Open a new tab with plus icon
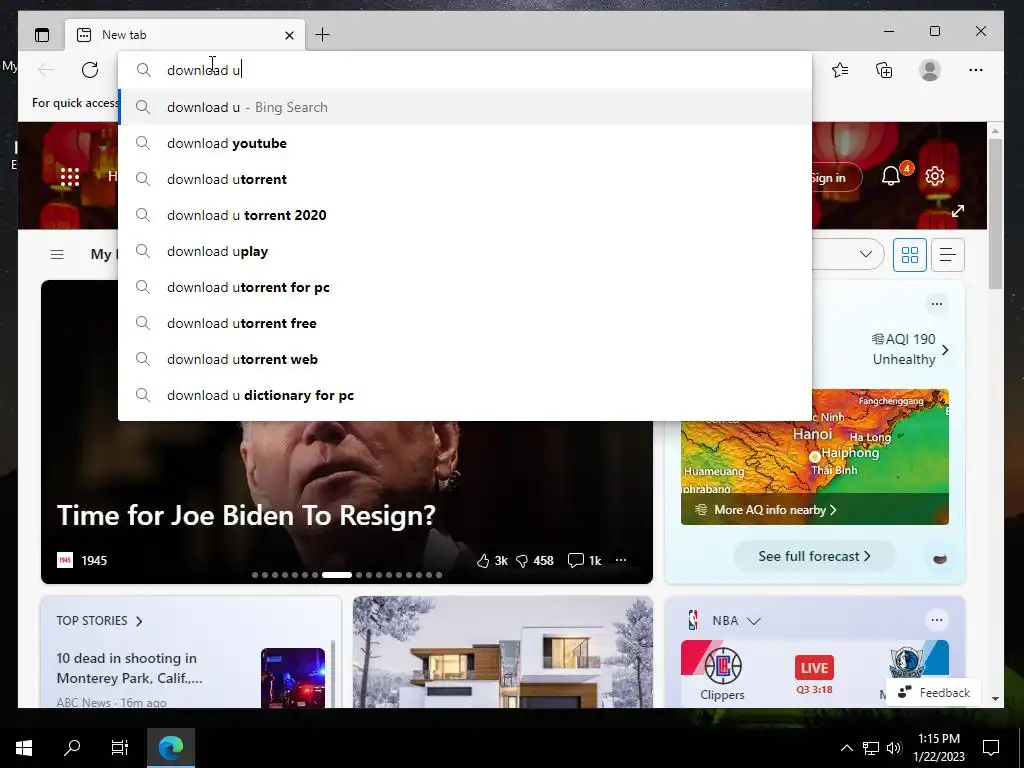The image size is (1024, 768). 323,35
